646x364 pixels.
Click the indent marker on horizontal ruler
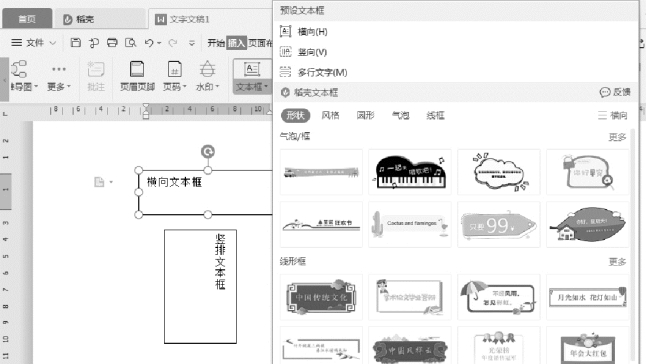[145, 111]
